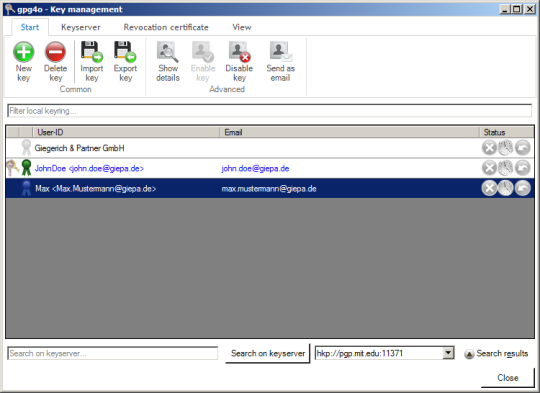The width and height of the screenshot is (540, 393).
Task: Click the gpg4o key icon in the title bar
Action: [x=10, y=9]
